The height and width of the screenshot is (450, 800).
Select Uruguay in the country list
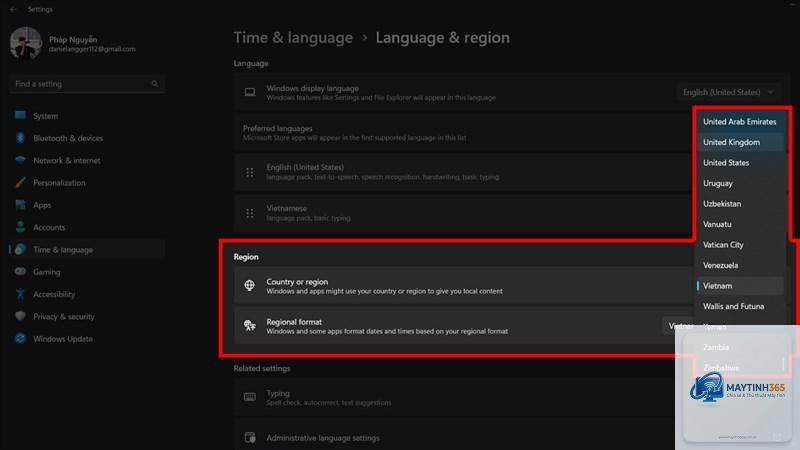point(740,183)
